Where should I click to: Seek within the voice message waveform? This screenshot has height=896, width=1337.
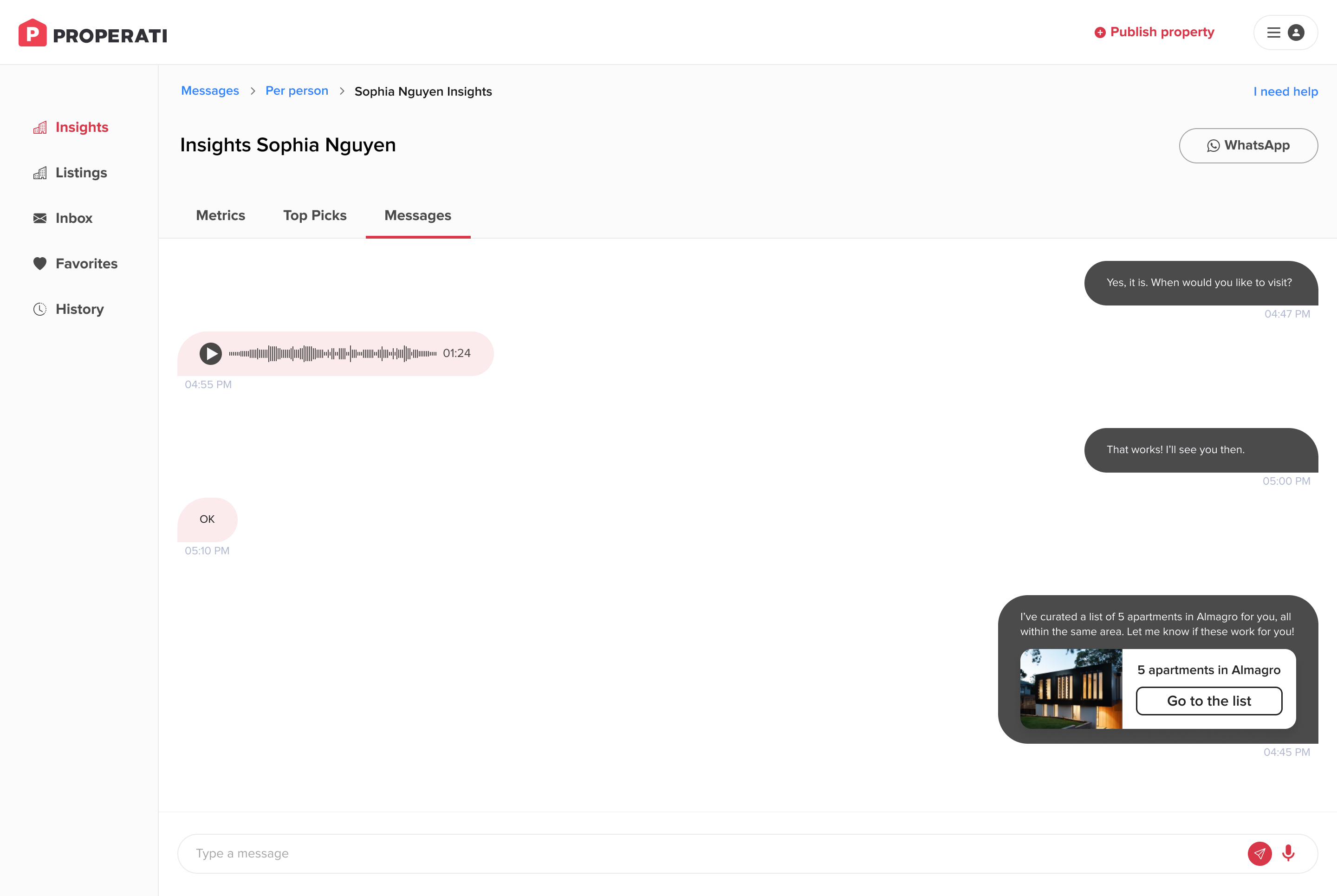pyautogui.click(x=332, y=354)
